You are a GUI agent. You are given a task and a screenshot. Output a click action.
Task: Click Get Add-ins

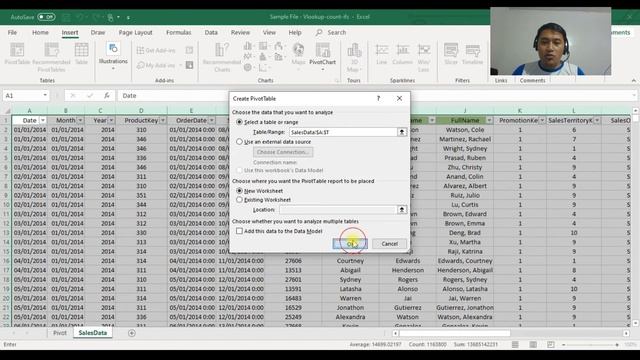point(156,50)
